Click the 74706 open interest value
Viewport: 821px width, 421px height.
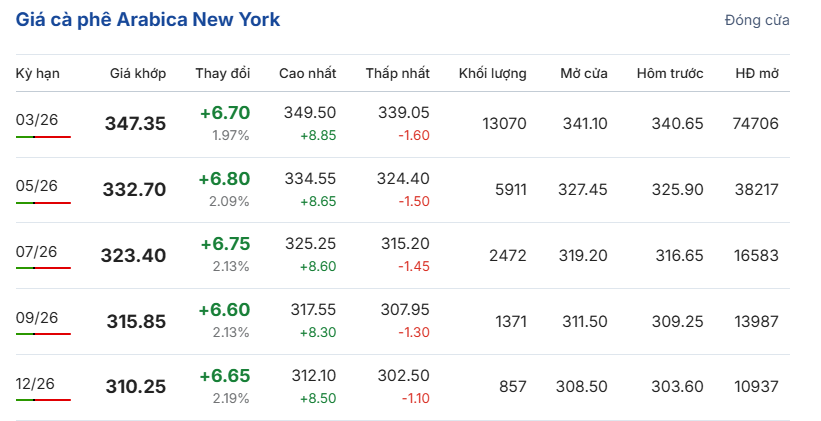pyautogui.click(x=755, y=124)
